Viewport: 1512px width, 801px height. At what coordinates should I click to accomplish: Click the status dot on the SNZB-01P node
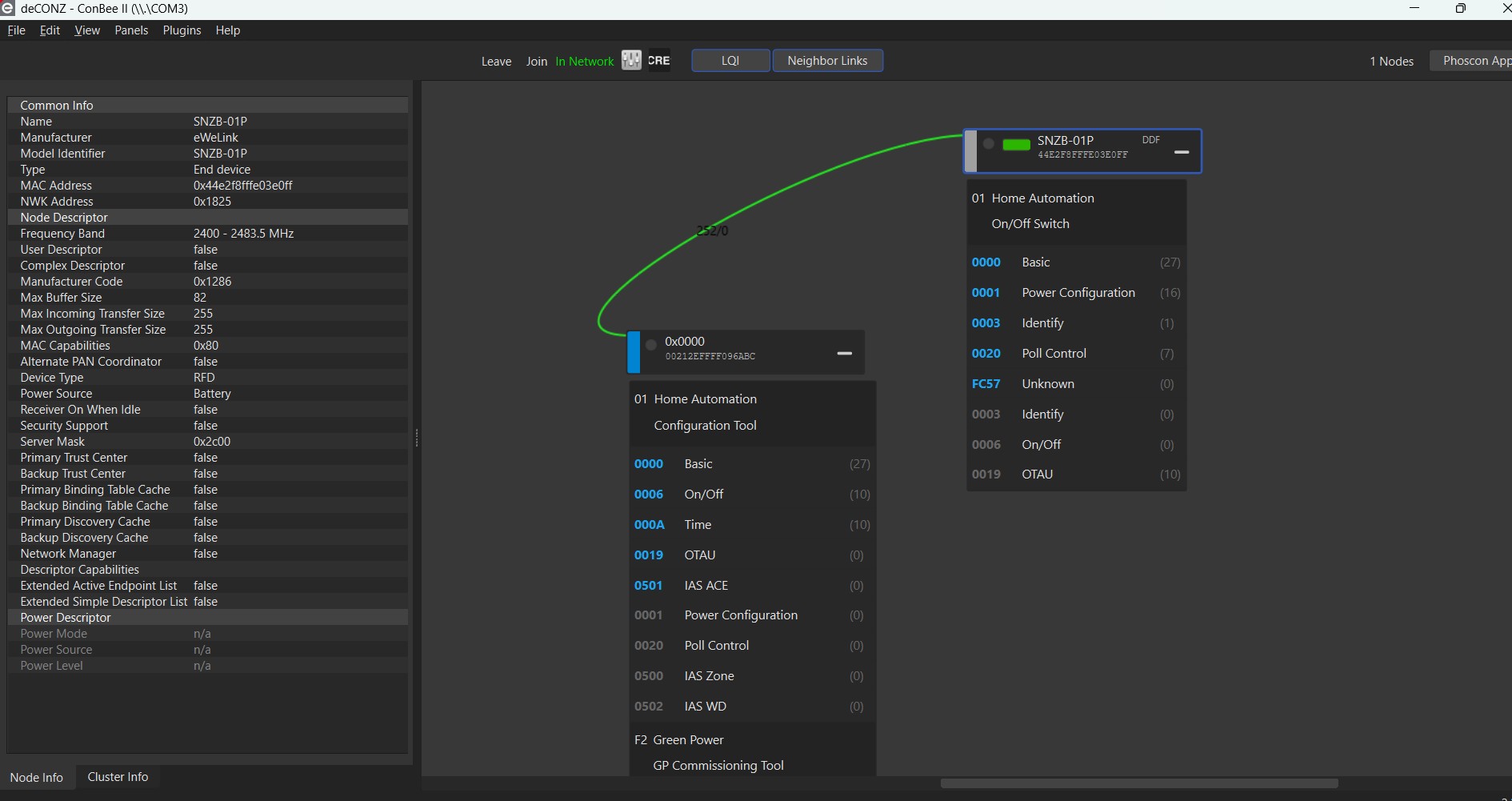[989, 144]
